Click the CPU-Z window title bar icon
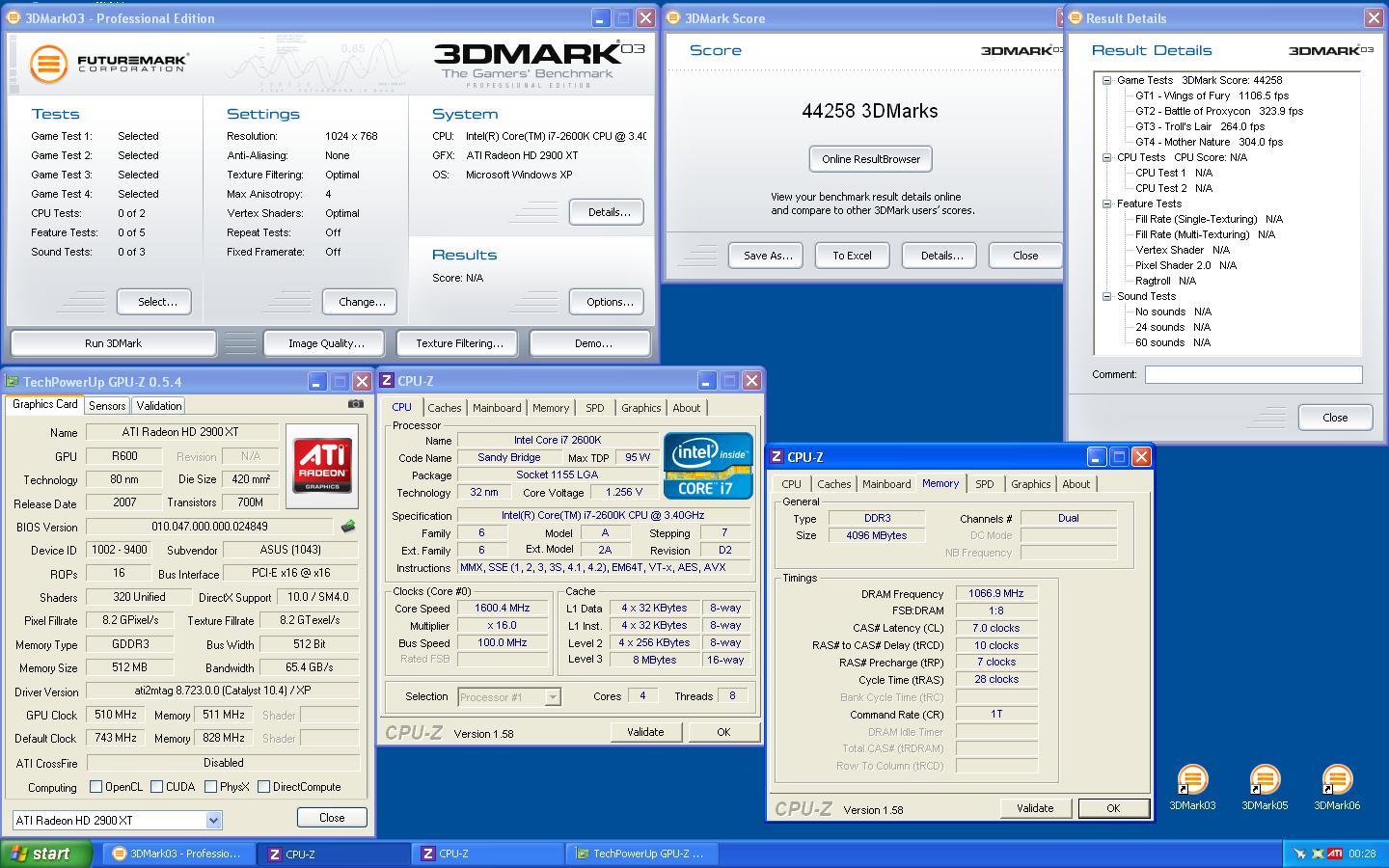The image size is (1389, 868). 387,381
